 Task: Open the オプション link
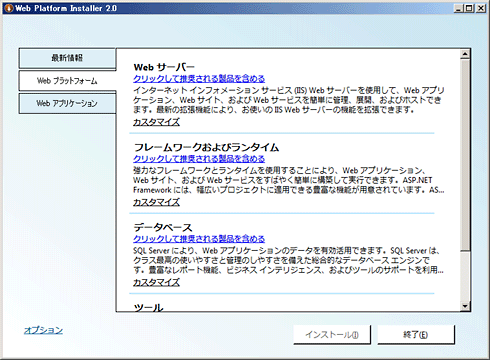click(x=43, y=330)
